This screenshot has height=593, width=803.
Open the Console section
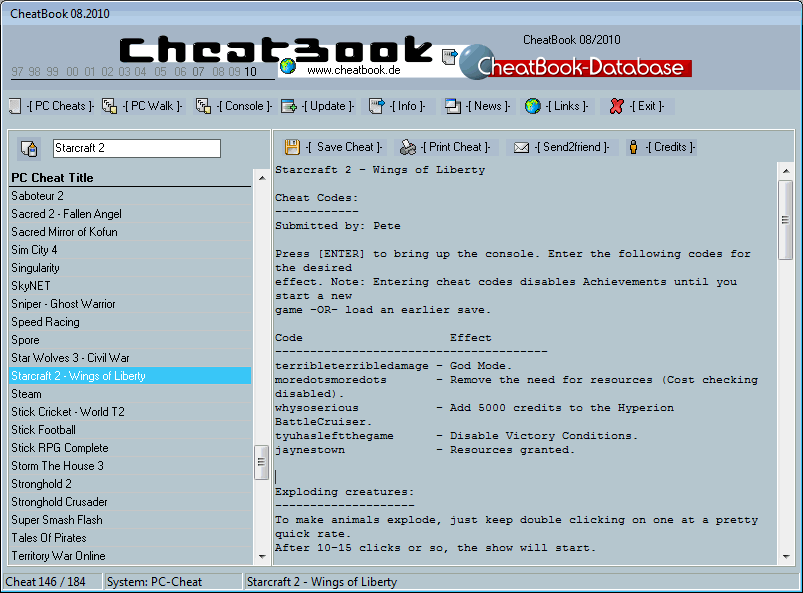(244, 106)
